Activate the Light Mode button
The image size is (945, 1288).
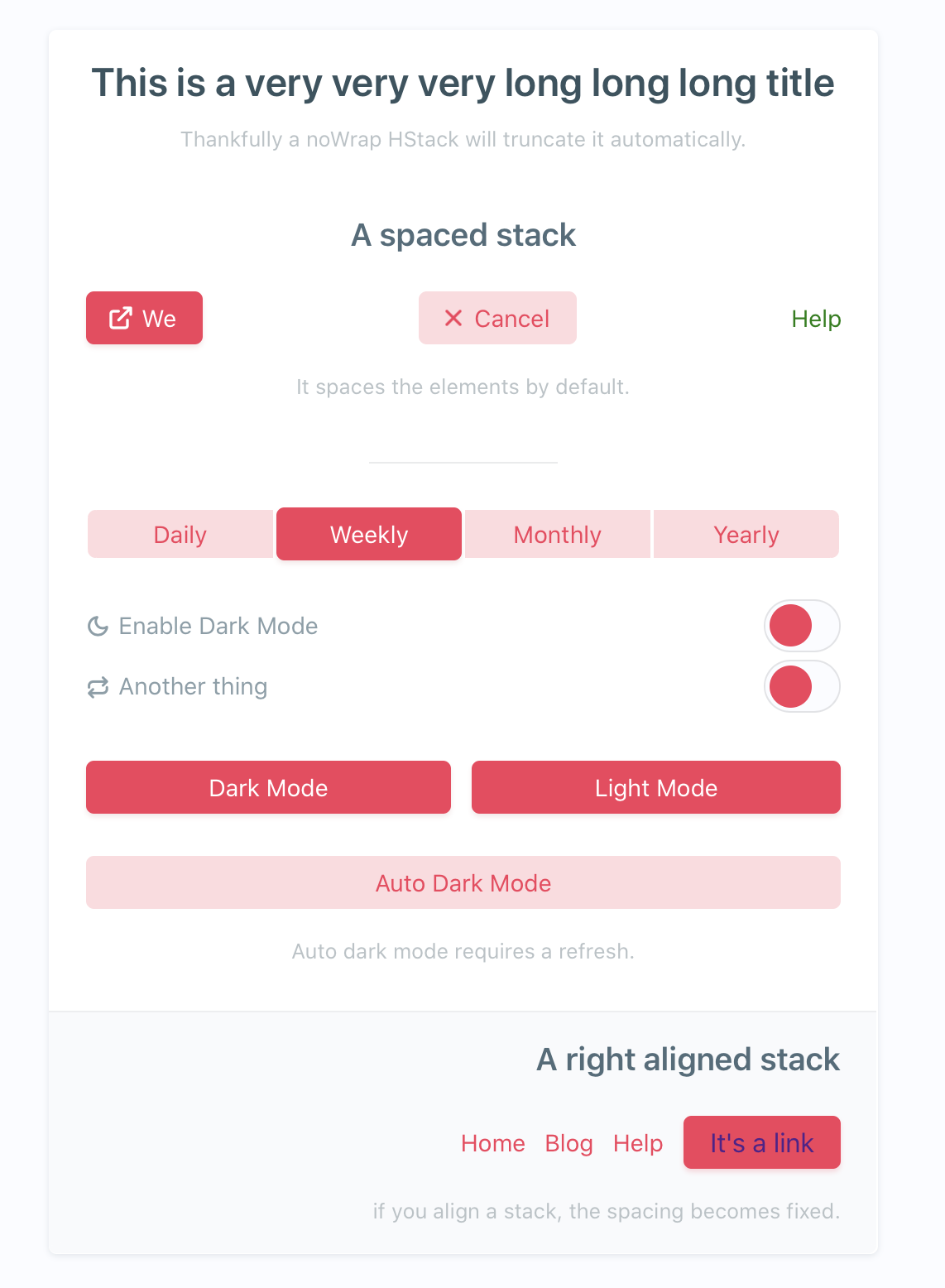click(655, 788)
